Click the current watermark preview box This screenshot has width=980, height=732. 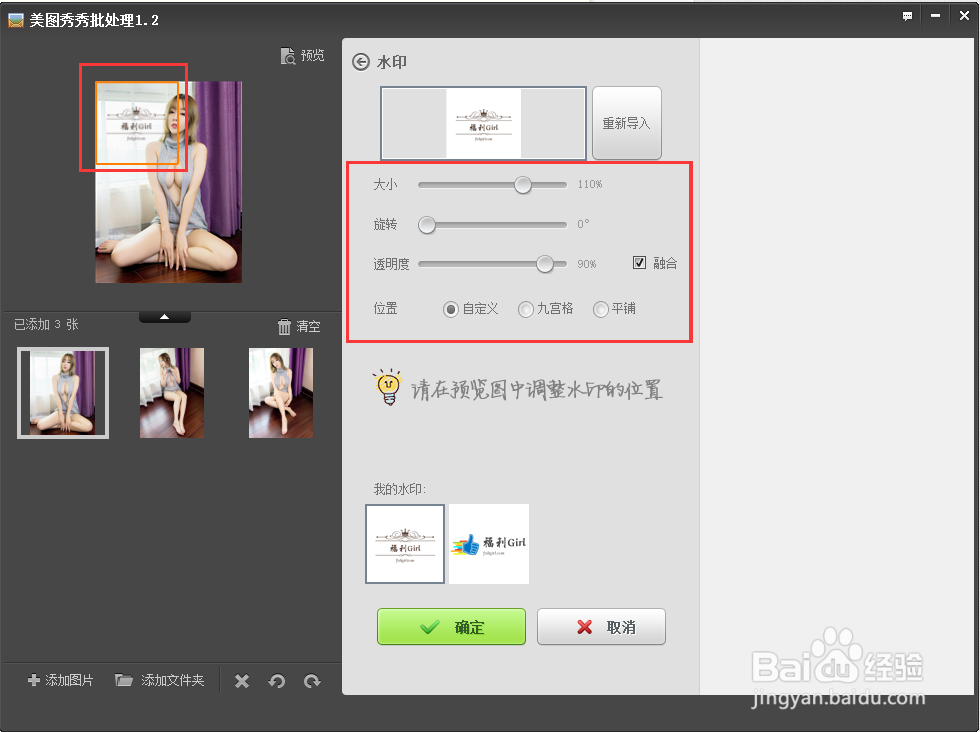click(x=483, y=123)
